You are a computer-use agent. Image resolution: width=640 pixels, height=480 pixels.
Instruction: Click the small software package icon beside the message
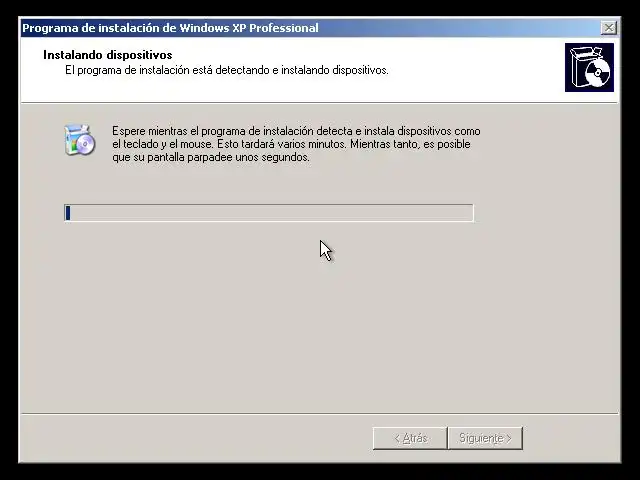coord(80,140)
